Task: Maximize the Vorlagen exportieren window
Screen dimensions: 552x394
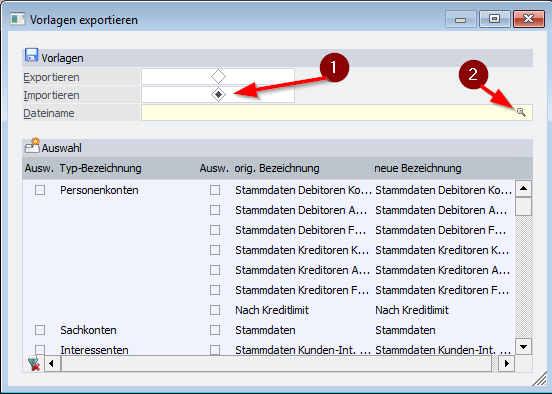Action: [x=494, y=19]
